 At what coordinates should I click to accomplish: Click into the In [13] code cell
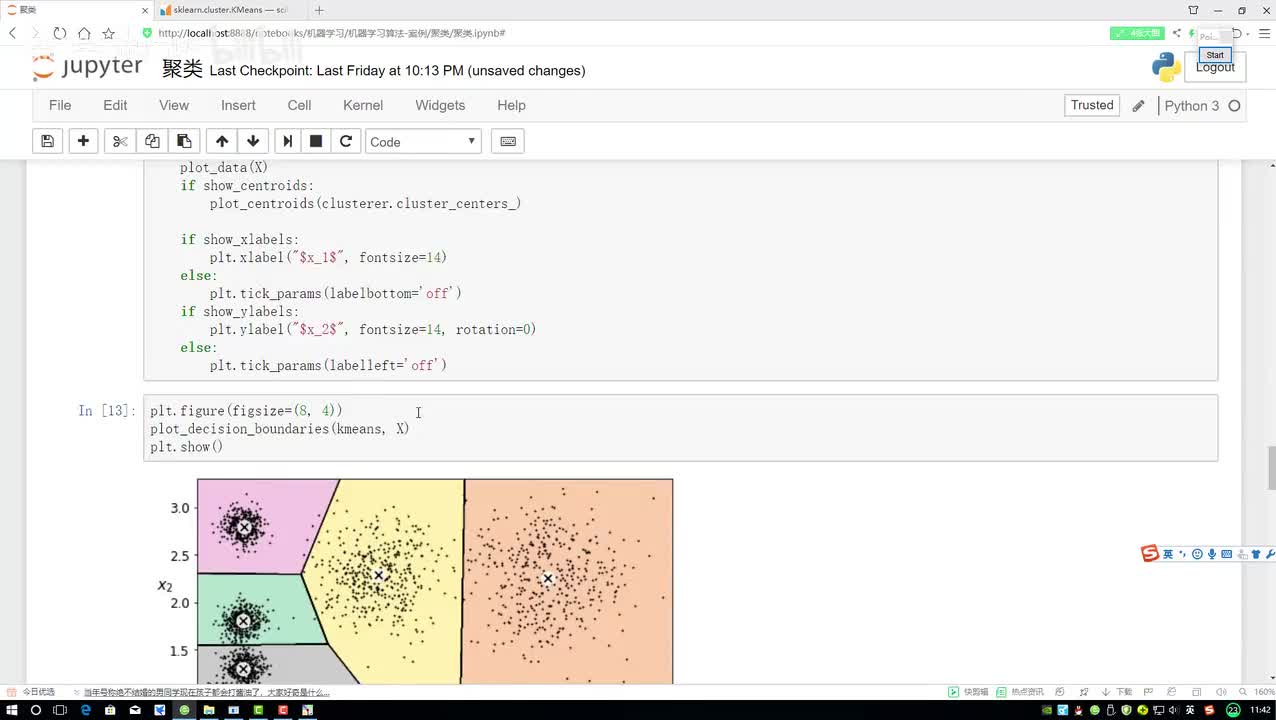(x=680, y=428)
